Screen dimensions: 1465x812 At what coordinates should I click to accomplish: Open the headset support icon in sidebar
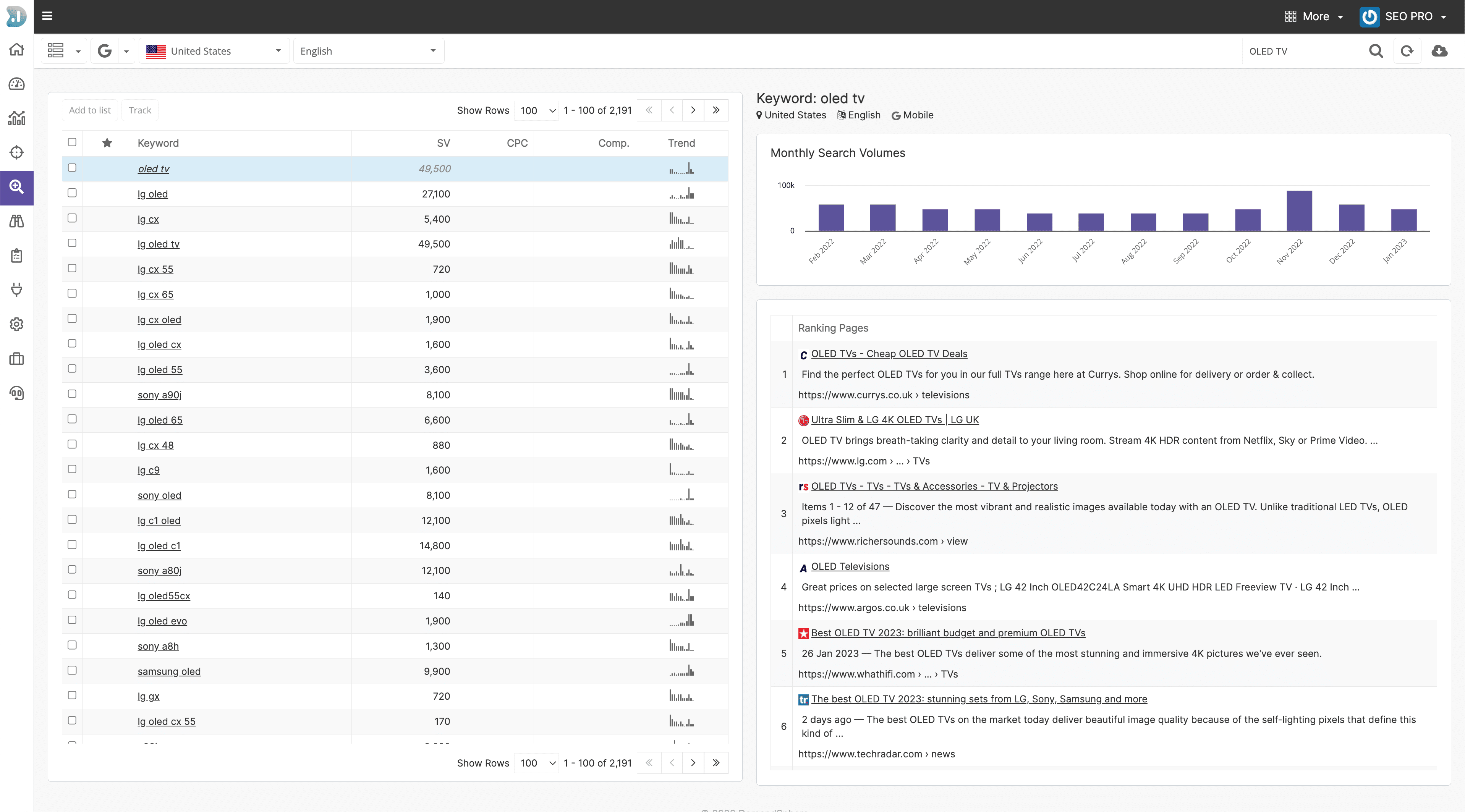pyautogui.click(x=16, y=393)
